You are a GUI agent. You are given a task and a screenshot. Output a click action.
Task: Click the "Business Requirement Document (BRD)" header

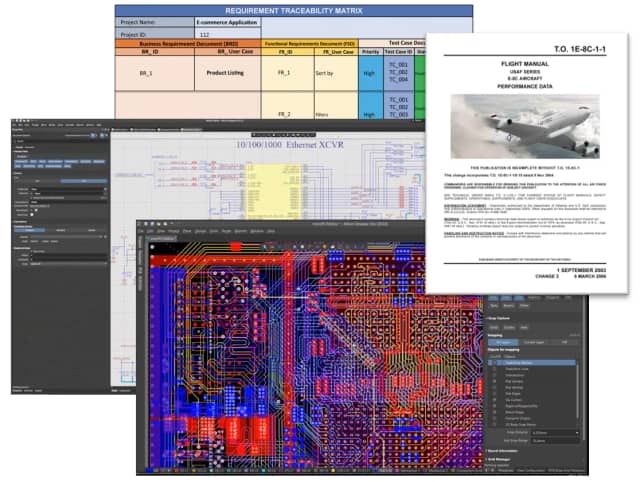point(188,44)
